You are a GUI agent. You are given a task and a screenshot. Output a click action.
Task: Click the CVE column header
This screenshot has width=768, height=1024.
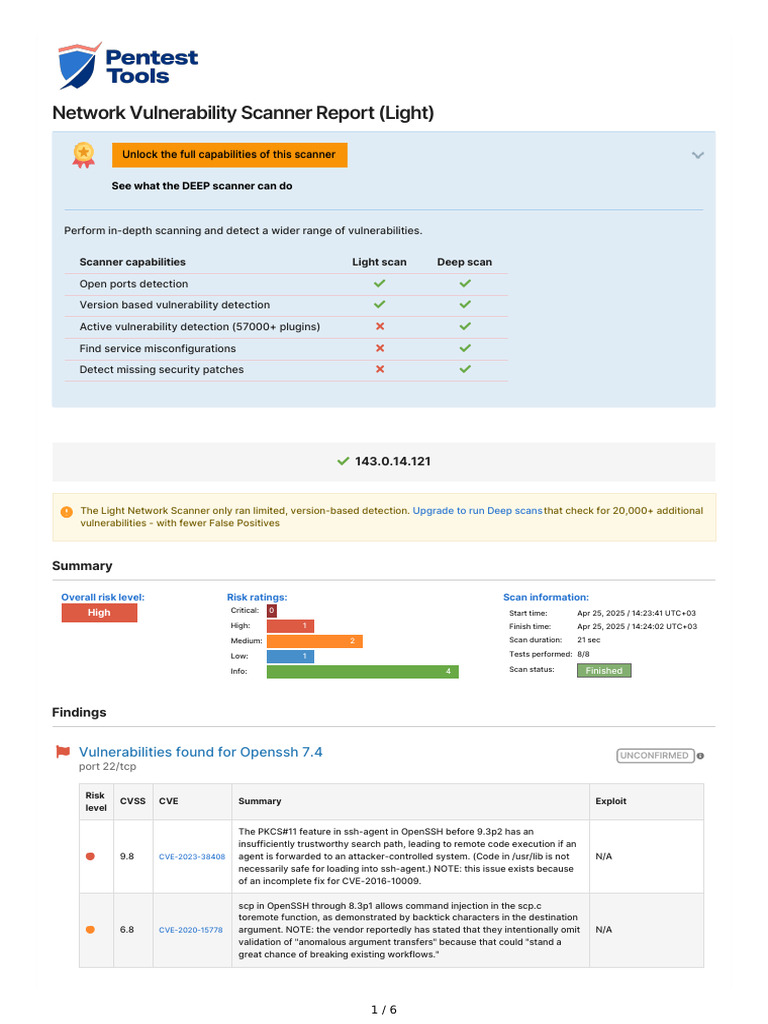pyautogui.click(x=168, y=801)
